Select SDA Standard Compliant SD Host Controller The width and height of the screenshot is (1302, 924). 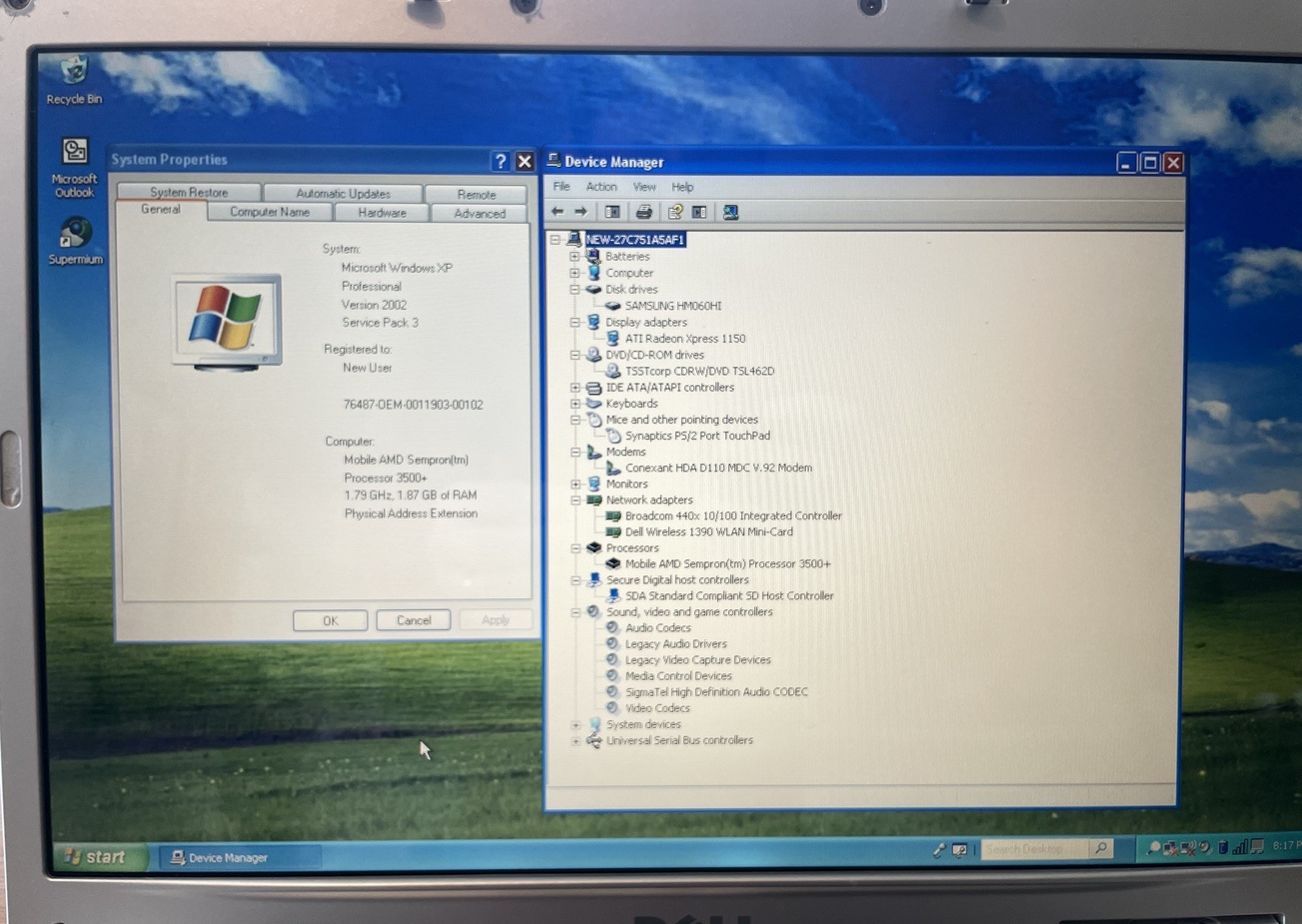(x=729, y=596)
